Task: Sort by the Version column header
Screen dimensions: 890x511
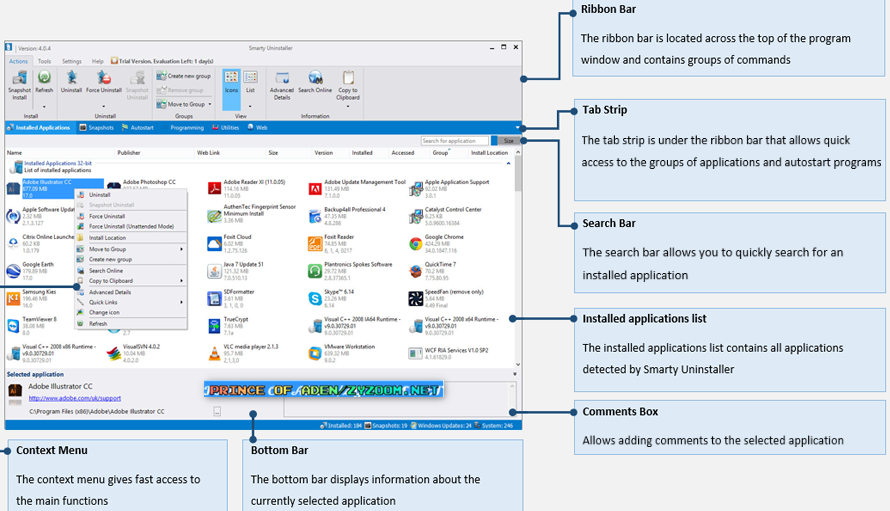Action: [x=324, y=153]
